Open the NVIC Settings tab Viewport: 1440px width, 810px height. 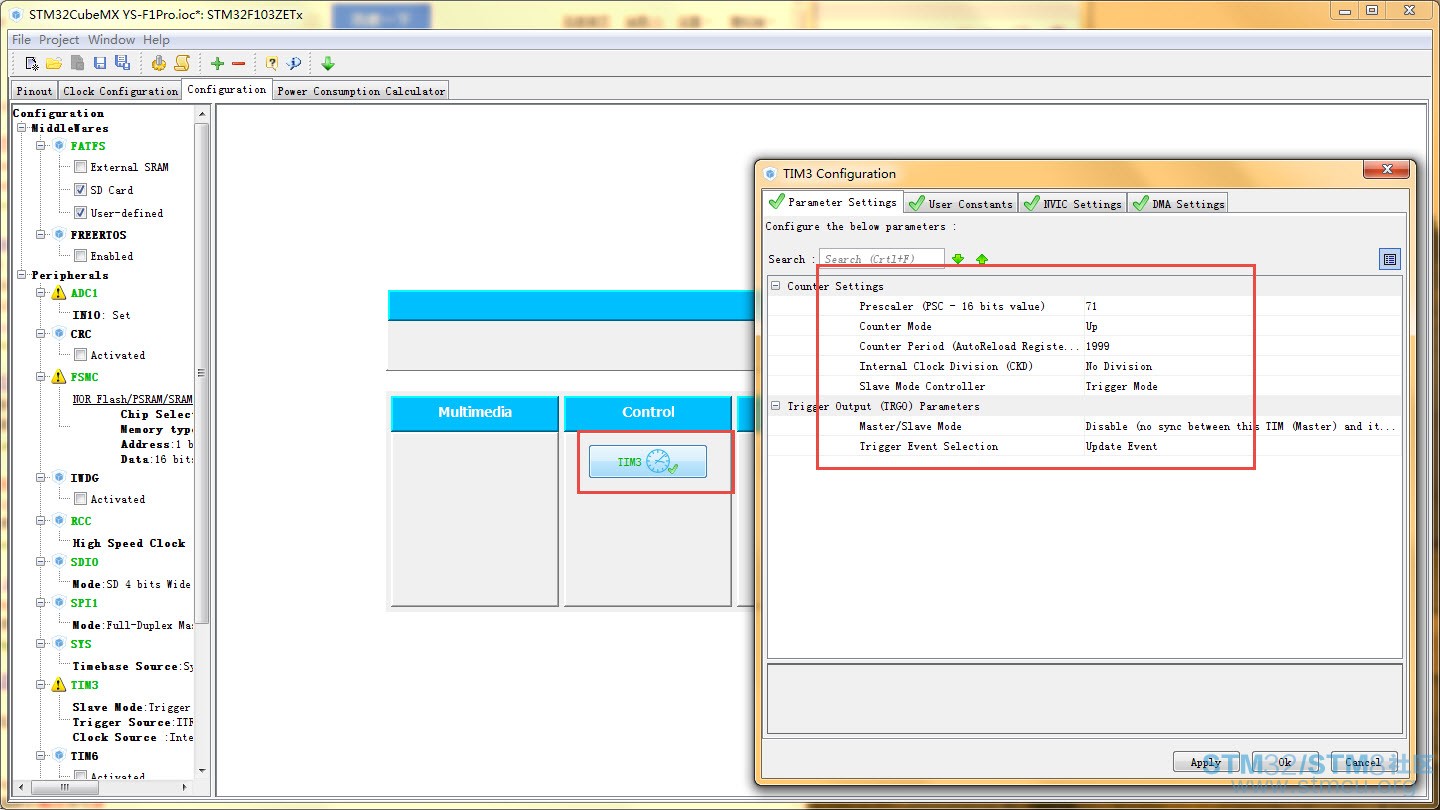pyautogui.click(x=1072, y=203)
